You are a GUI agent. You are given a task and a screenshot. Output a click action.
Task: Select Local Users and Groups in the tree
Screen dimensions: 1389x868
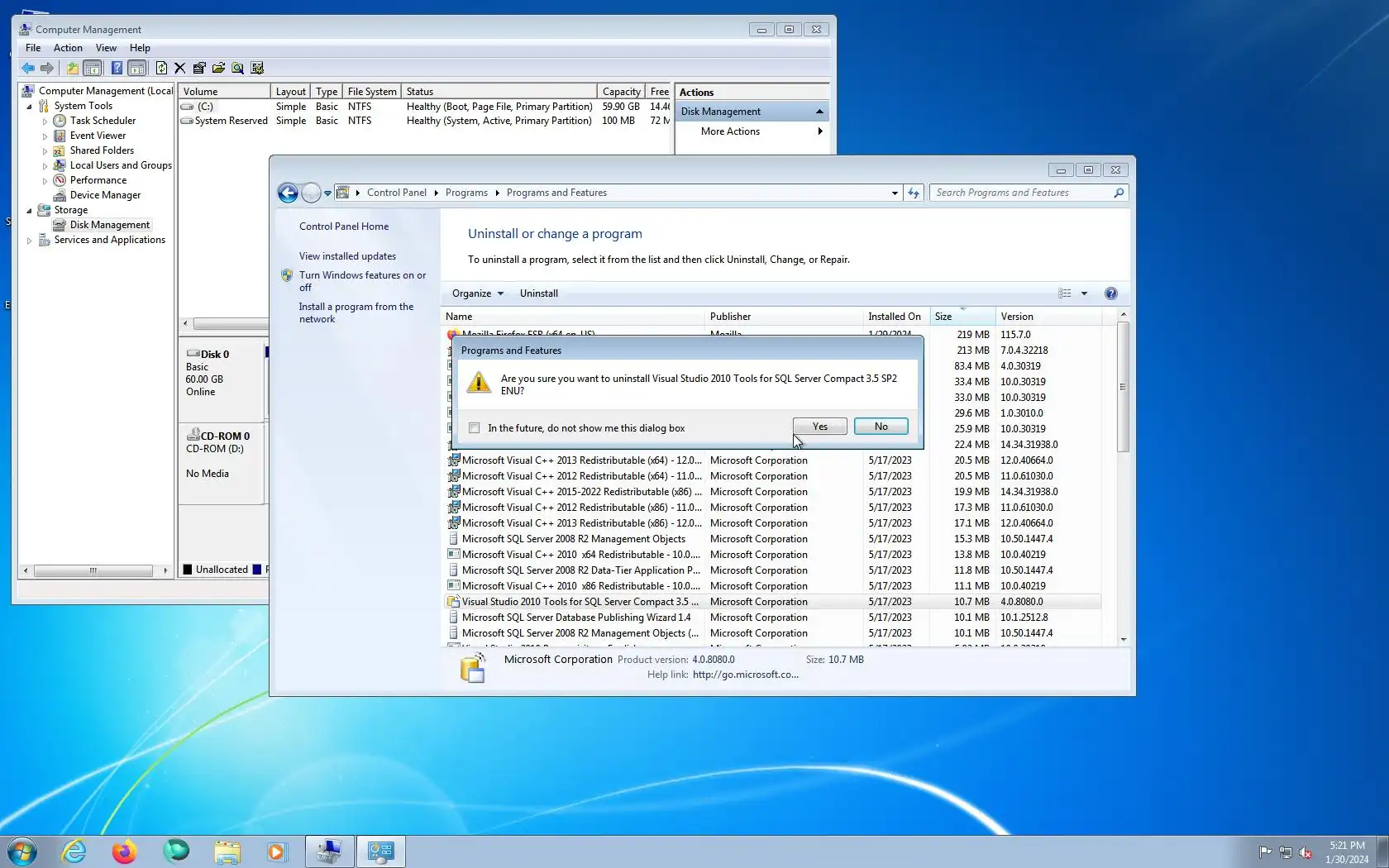coord(121,165)
